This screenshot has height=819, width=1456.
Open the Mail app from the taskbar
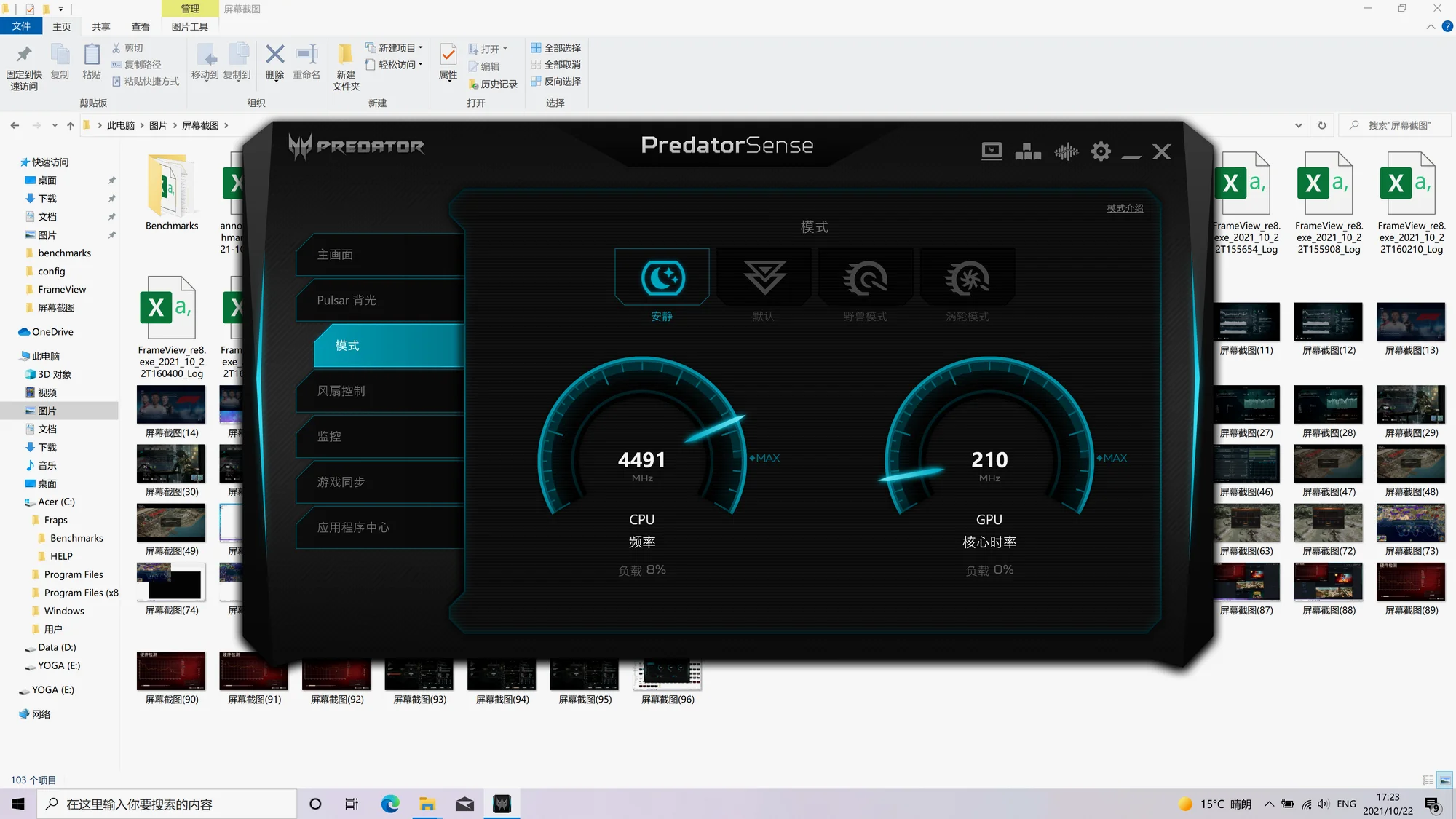464,804
